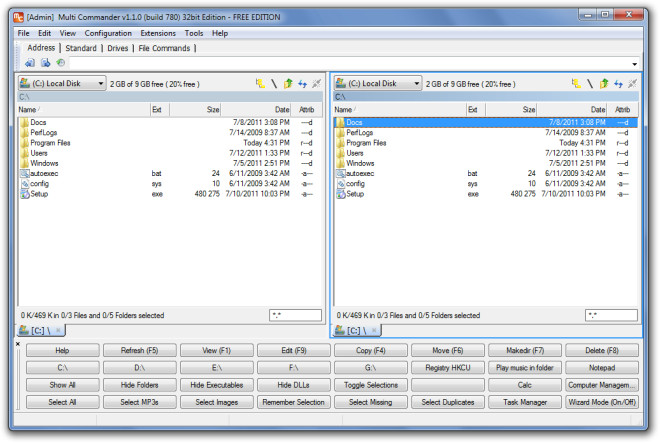Click the gray pin icon in the left panel
Image resolution: width=660 pixels, height=443 pixels.
pyautogui.click(x=317, y=83)
